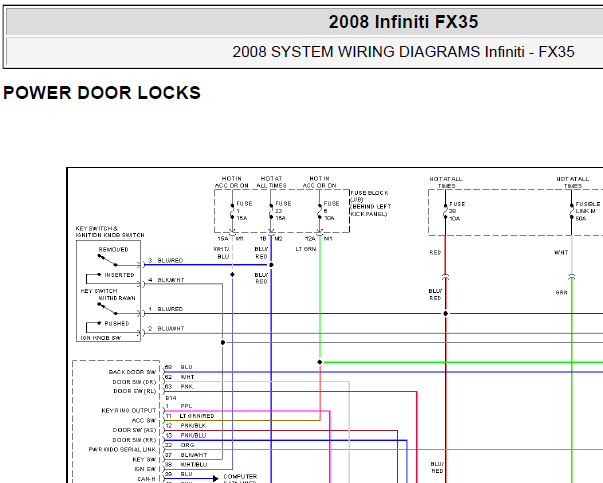Click the 'KEY SWITCH WITHDRAWN' label
Image resolution: width=603 pixels, height=483 pixels.
point(108,294)
